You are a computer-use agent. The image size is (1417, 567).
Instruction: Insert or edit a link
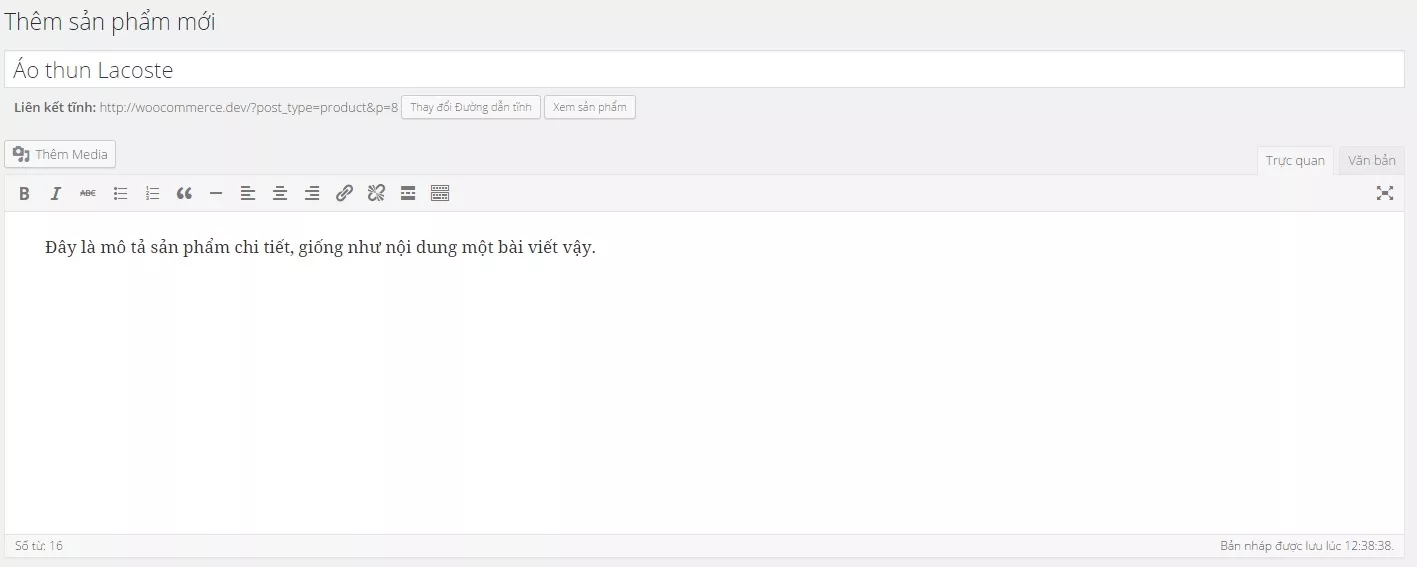(344, 194)
